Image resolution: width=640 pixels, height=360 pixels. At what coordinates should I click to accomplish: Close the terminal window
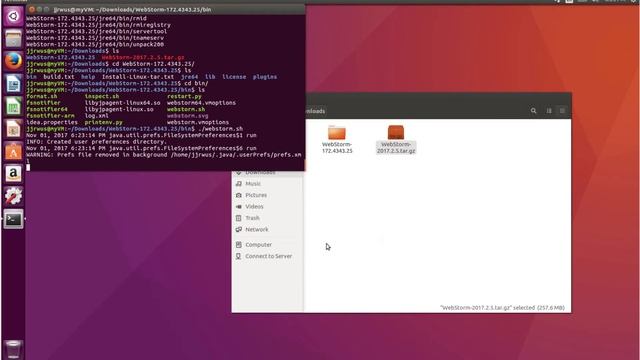31,9
